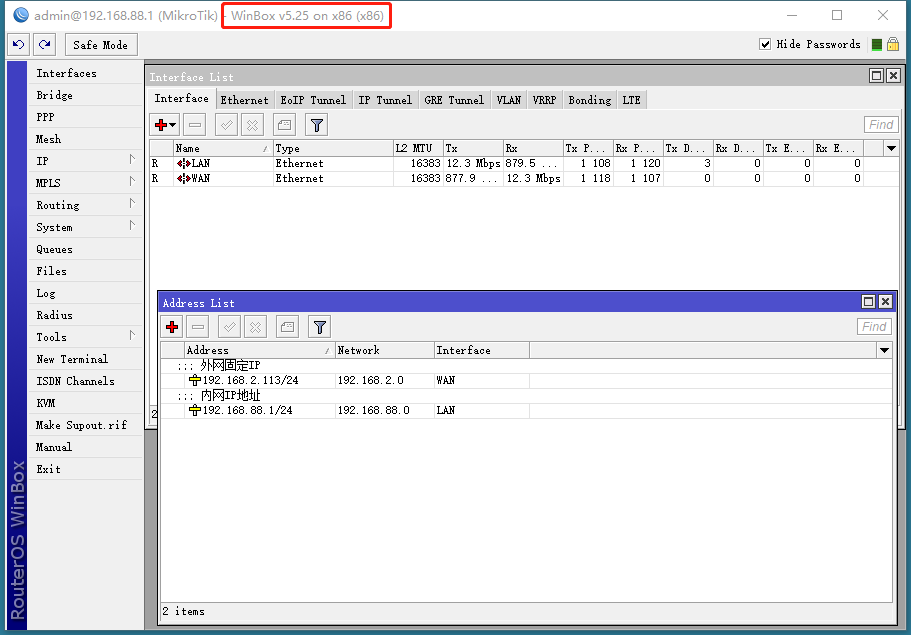This screenshot has width=911, height=635.
Task: Open the Interfaces menu item
Action: coord(85,73)
